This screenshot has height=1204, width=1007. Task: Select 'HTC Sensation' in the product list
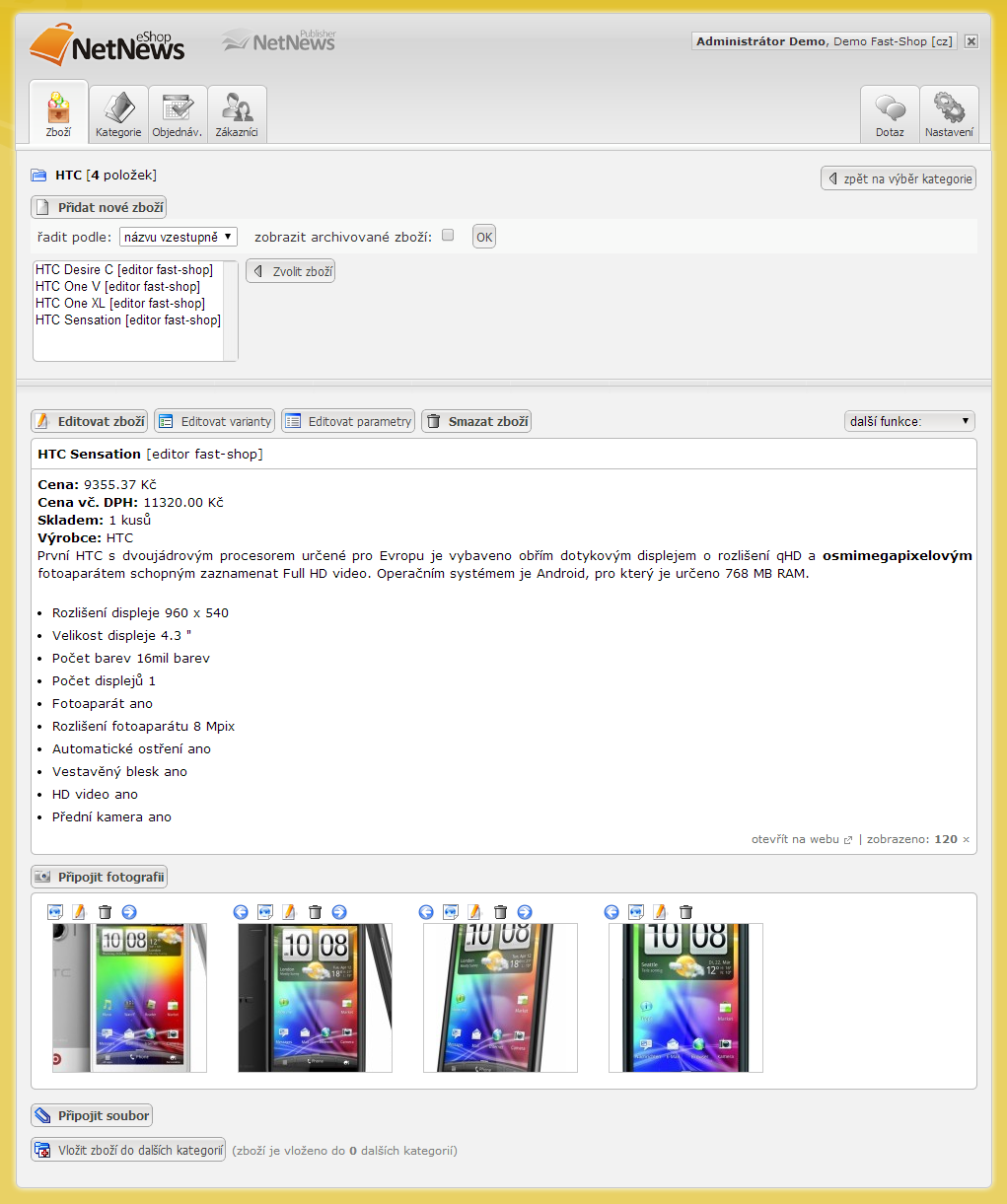tap(128, 319)
